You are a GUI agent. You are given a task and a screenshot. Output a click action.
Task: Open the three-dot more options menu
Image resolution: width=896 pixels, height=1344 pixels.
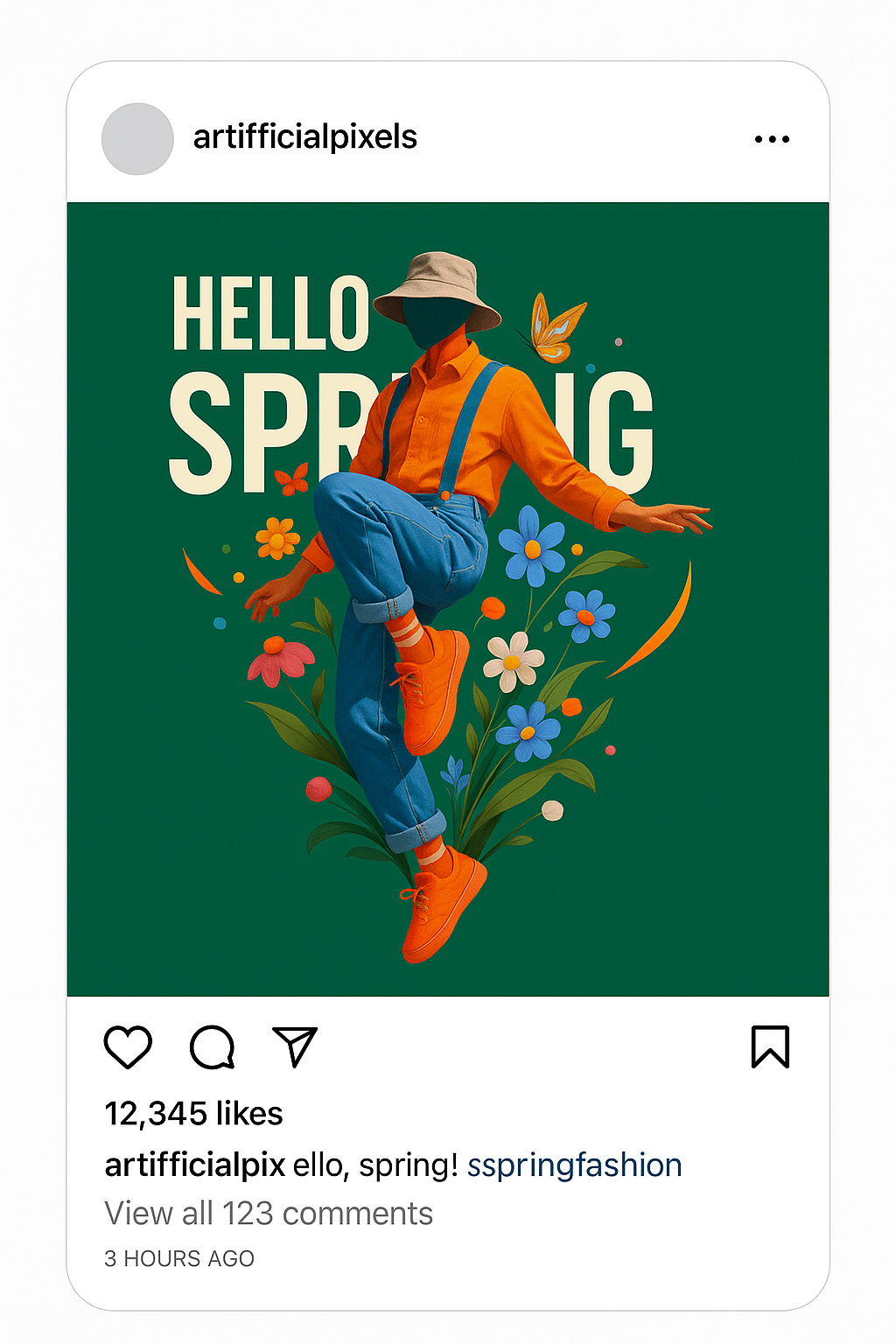click(x=772, y=139)
